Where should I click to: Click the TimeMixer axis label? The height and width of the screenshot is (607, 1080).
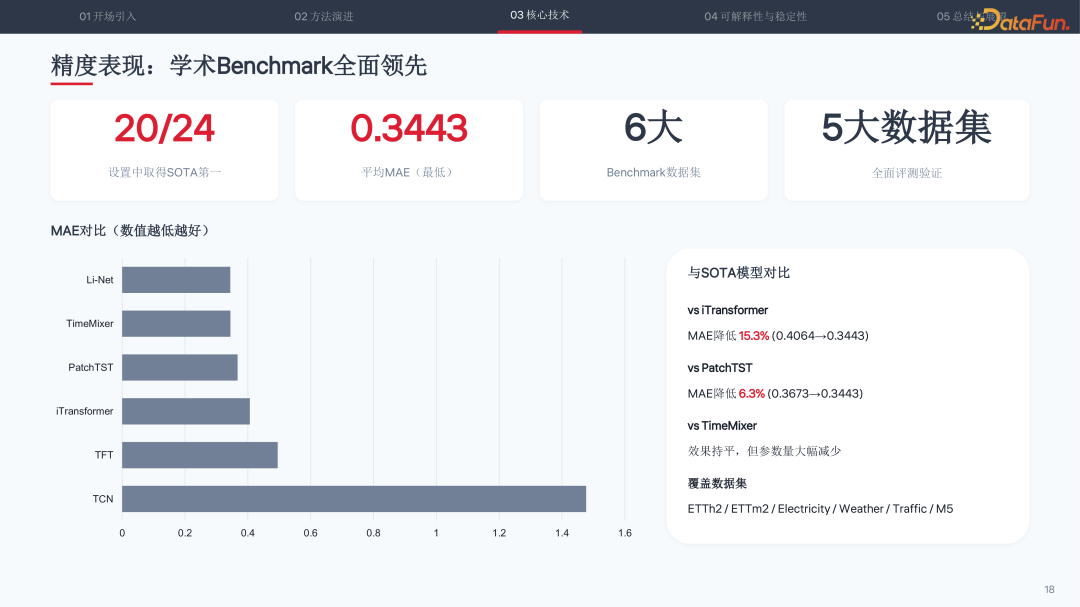90,324
